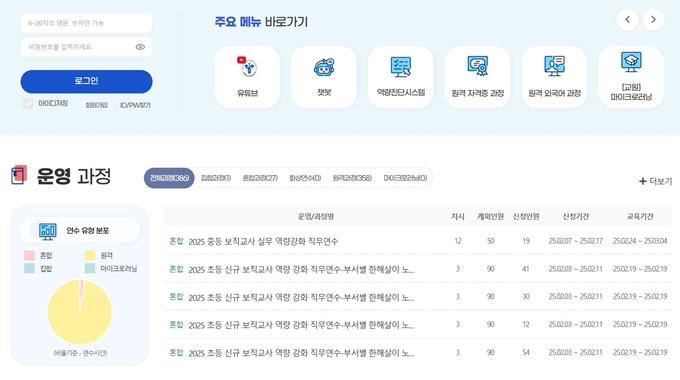Click the 주요 메뉴 바로가기 heading
This screenshot has height=380, width=680.
point(261,22)
